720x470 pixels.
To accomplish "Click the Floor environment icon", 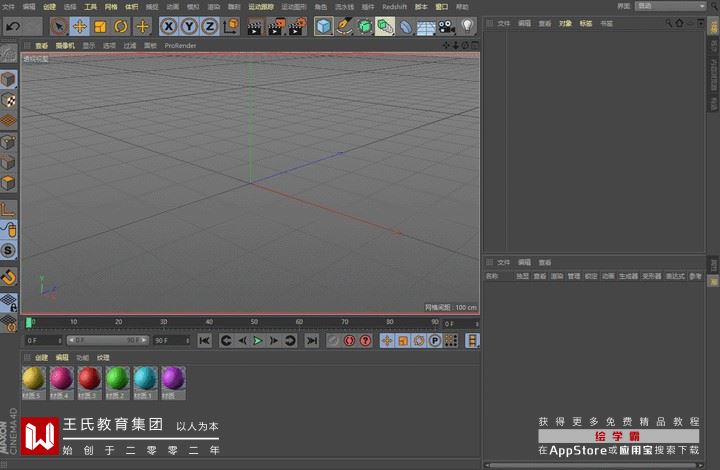I will [x=426, y=27].
